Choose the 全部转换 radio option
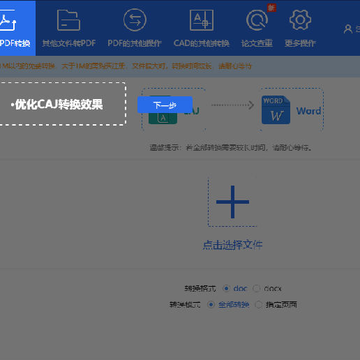360x360 pixels. click(211, 305)
